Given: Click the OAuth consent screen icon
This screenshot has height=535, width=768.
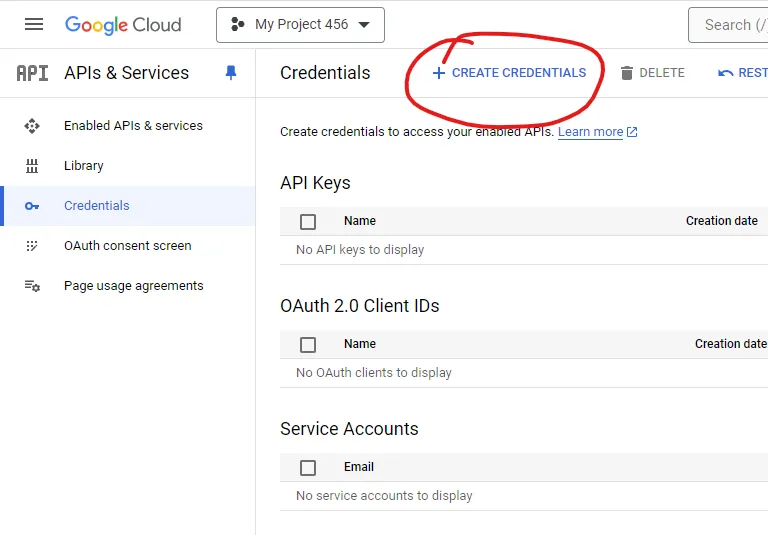Looking at the screenshot, I should coord(32,245).
